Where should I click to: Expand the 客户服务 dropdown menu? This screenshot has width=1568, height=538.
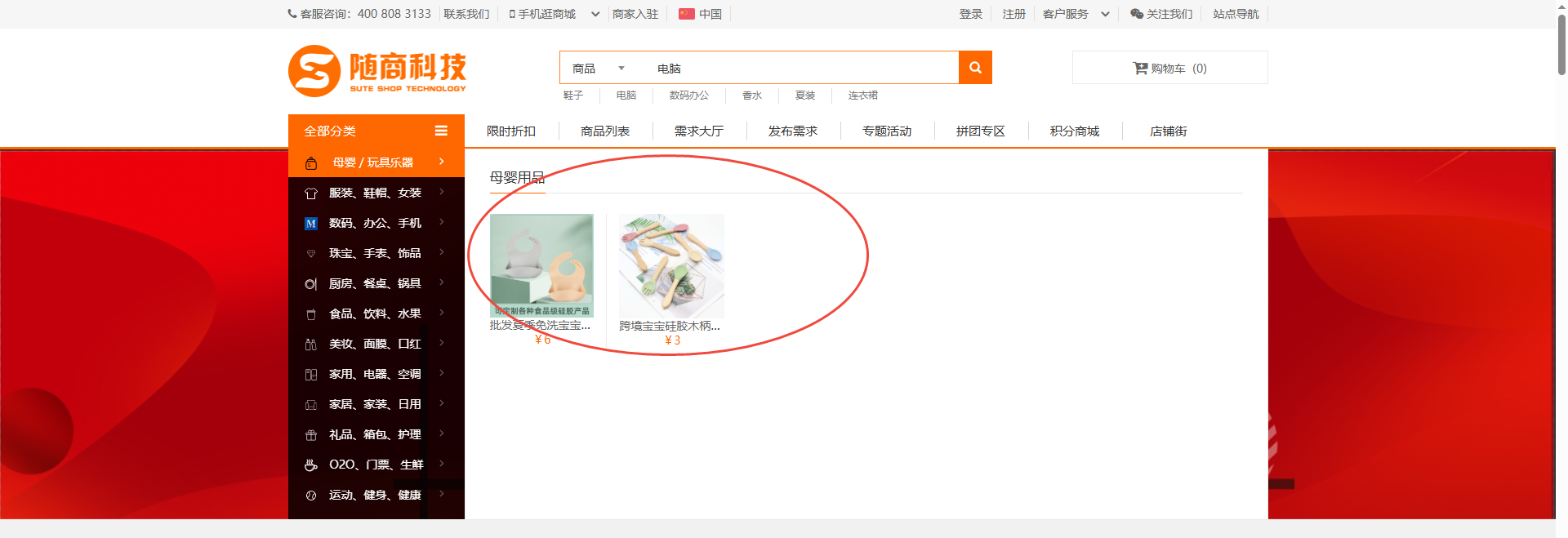(1105, 14)
